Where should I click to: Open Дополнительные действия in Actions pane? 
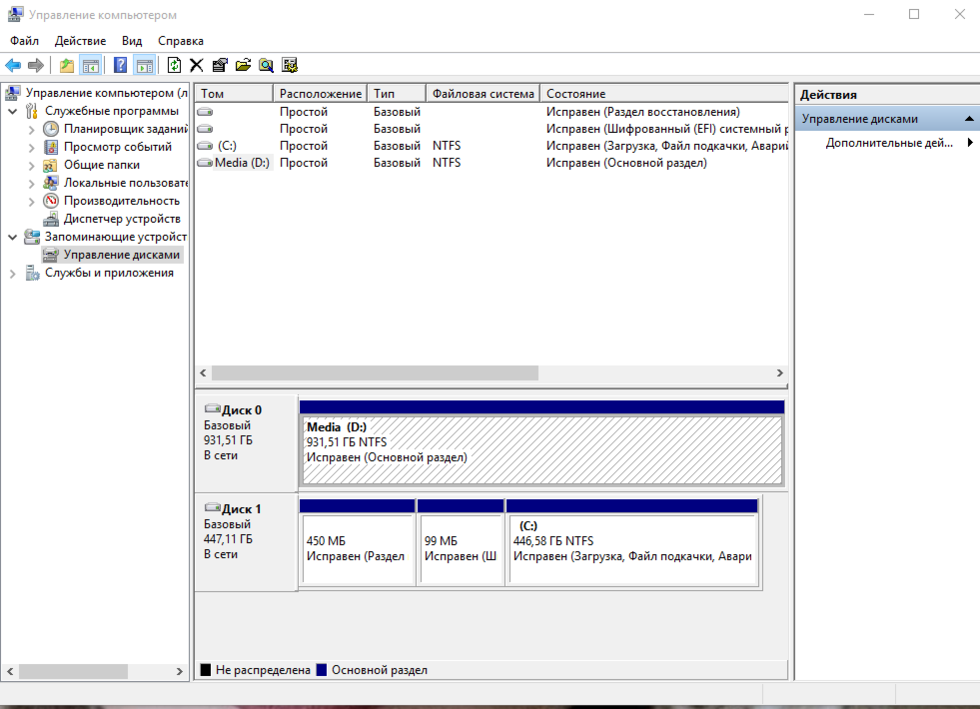click(x=889, y=143)
